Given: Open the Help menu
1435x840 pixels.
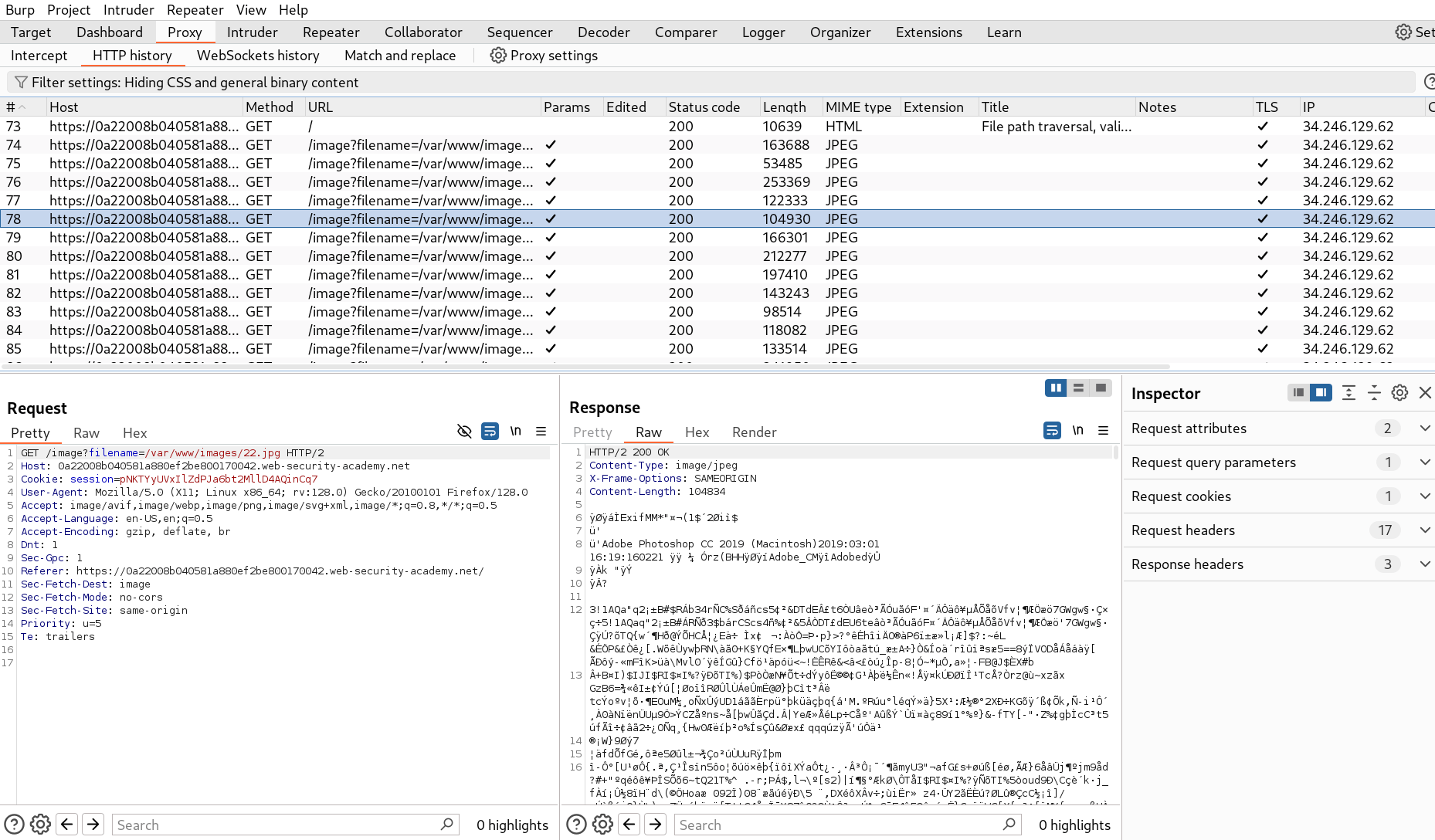Looking at the screenshot, I should 293,10.
